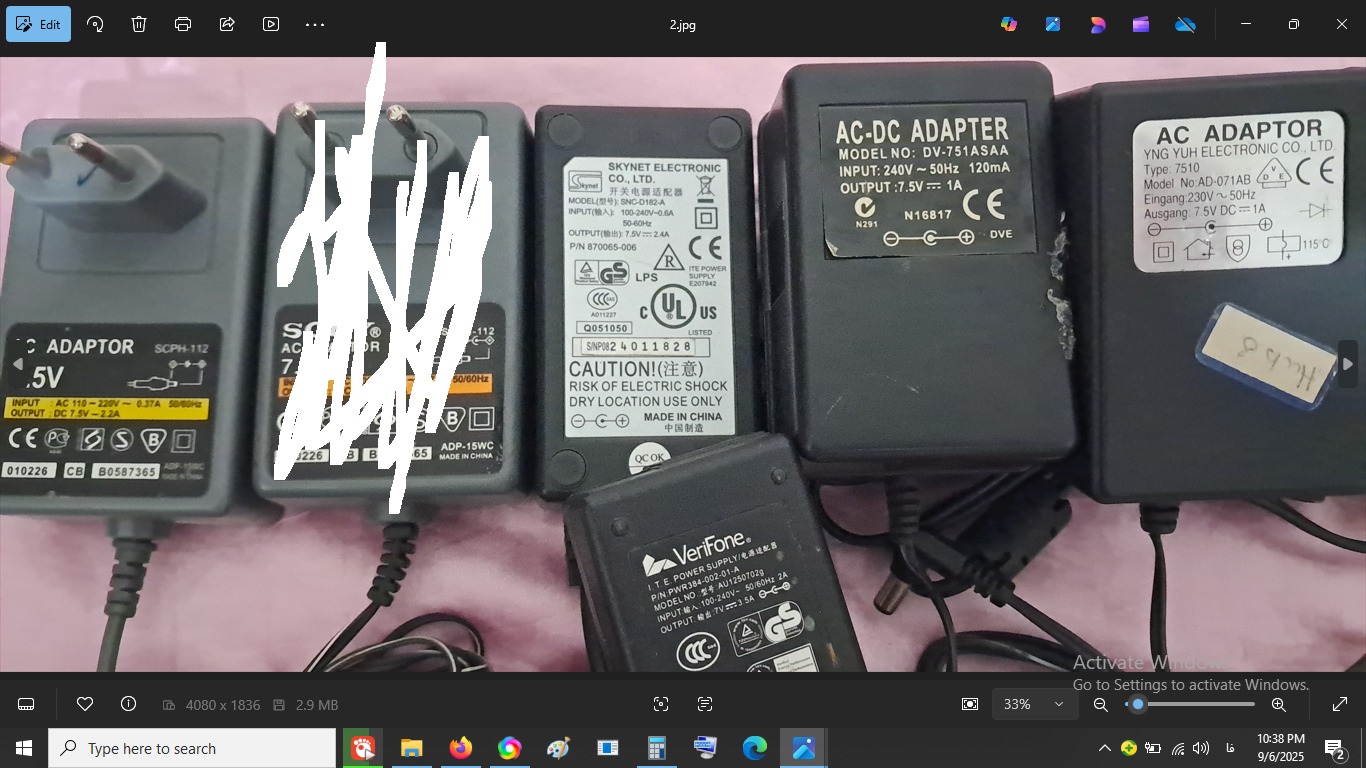Launch Designer from the blue image icon

[1053, 24]
